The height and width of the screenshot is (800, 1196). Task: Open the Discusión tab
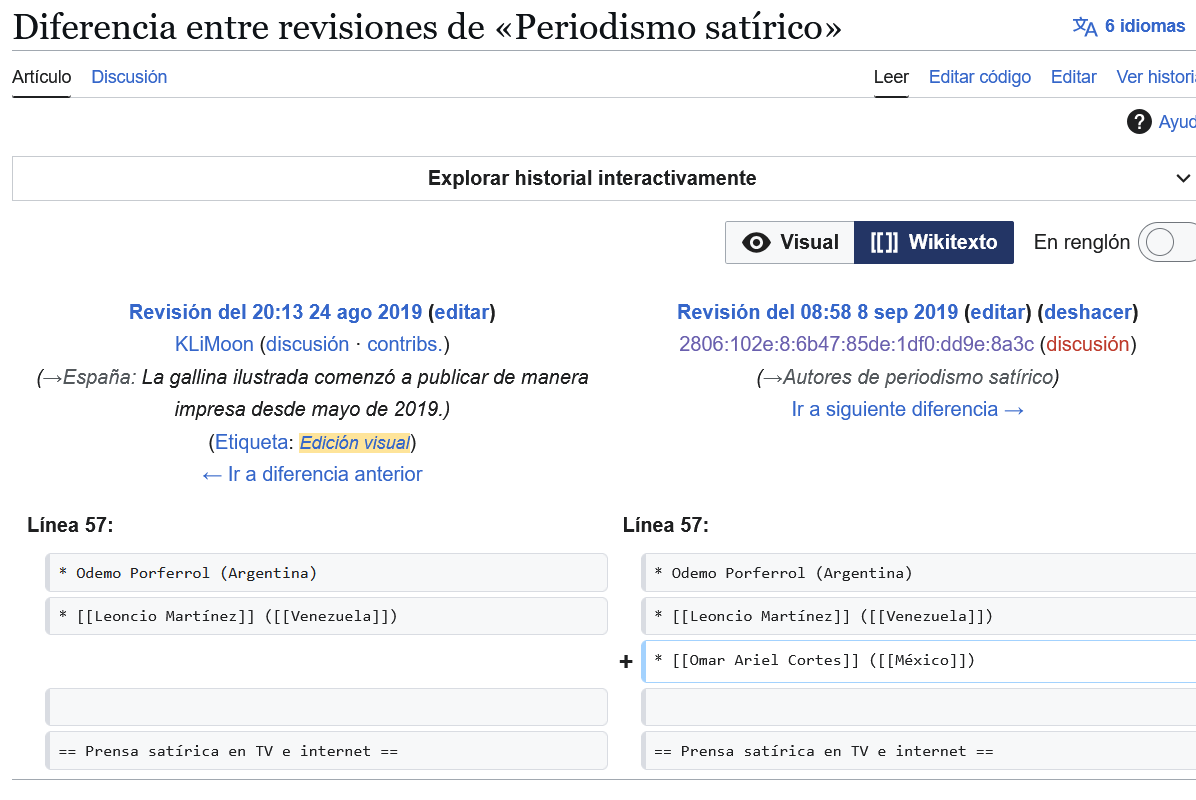(129, 77)
